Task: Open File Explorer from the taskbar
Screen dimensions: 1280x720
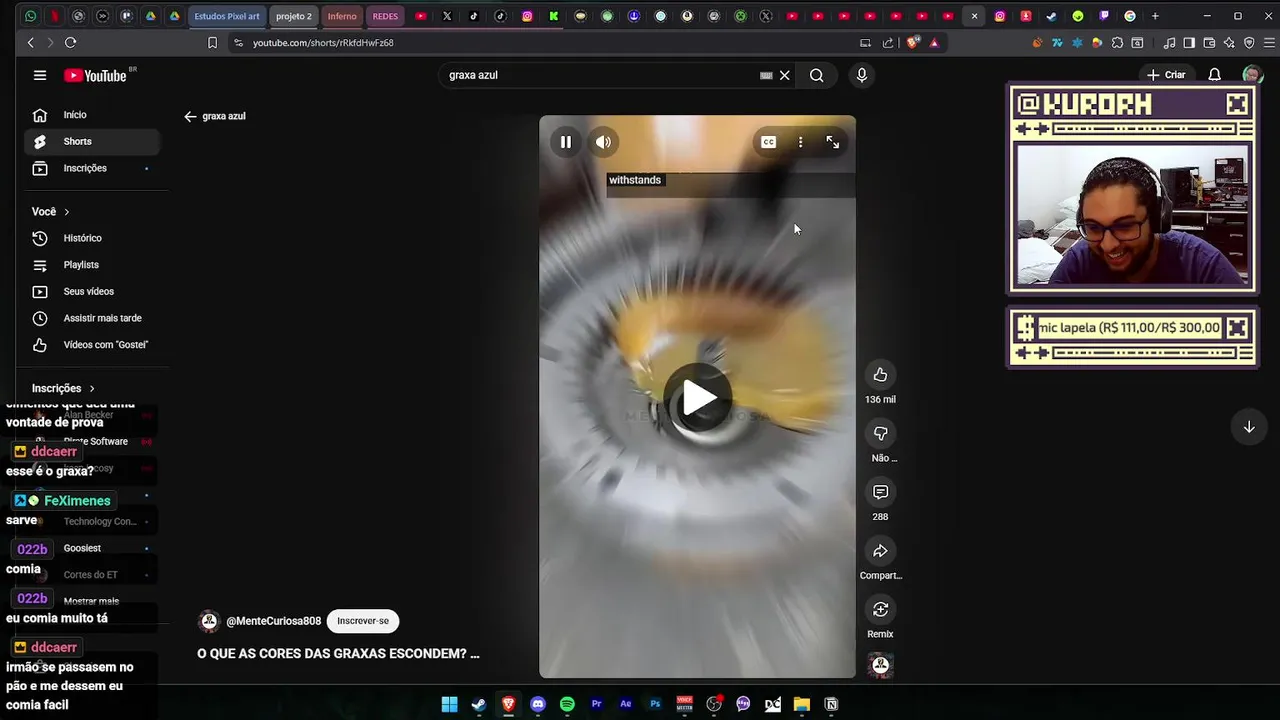Action: coord(802,704)
